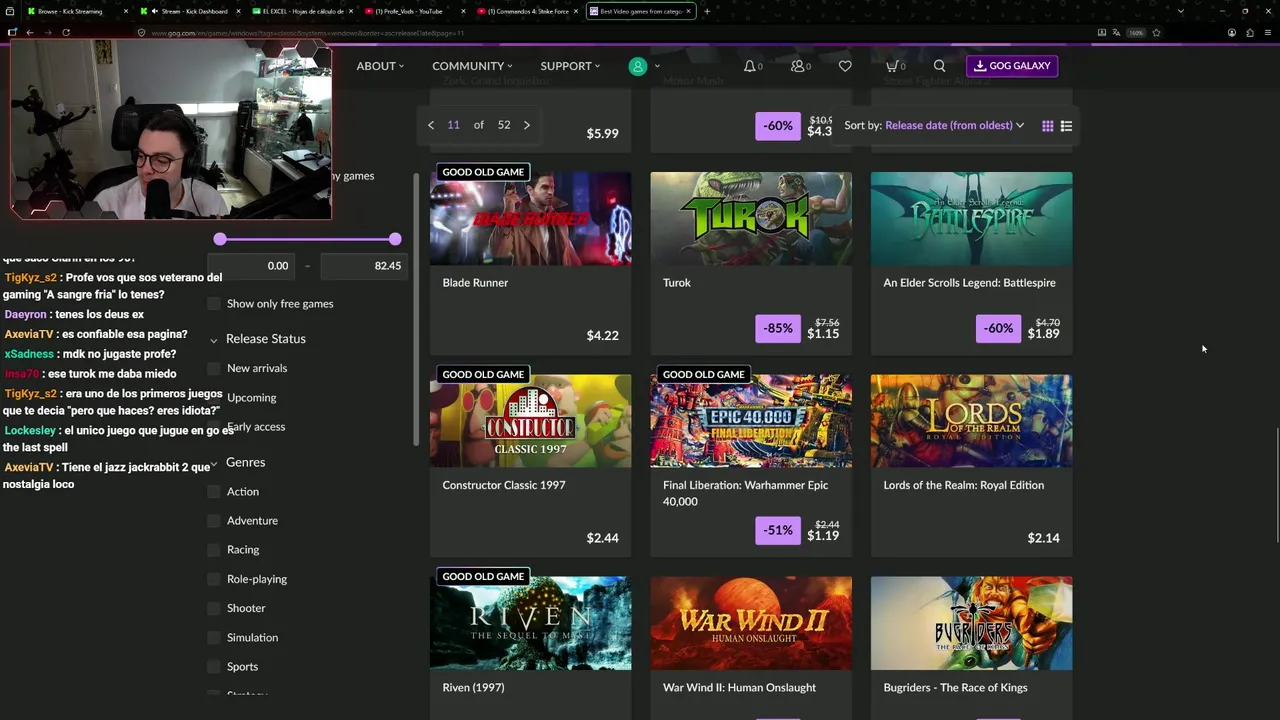Click the search magnifier icon
The image size is (1280, 720).
939,66
